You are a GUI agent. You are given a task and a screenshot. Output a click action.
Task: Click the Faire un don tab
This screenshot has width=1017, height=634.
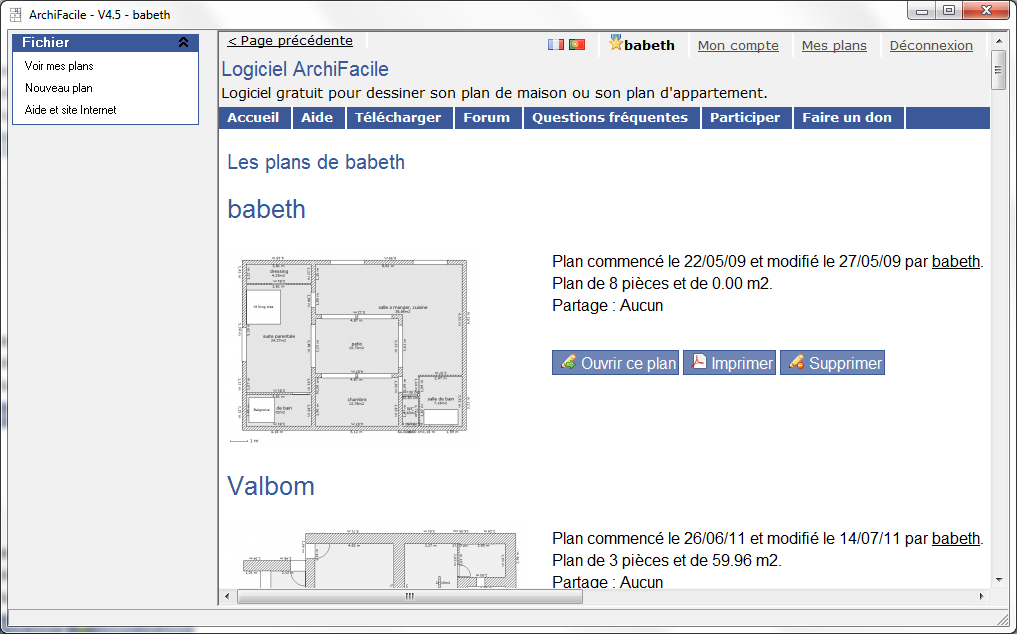pos(847,117)
